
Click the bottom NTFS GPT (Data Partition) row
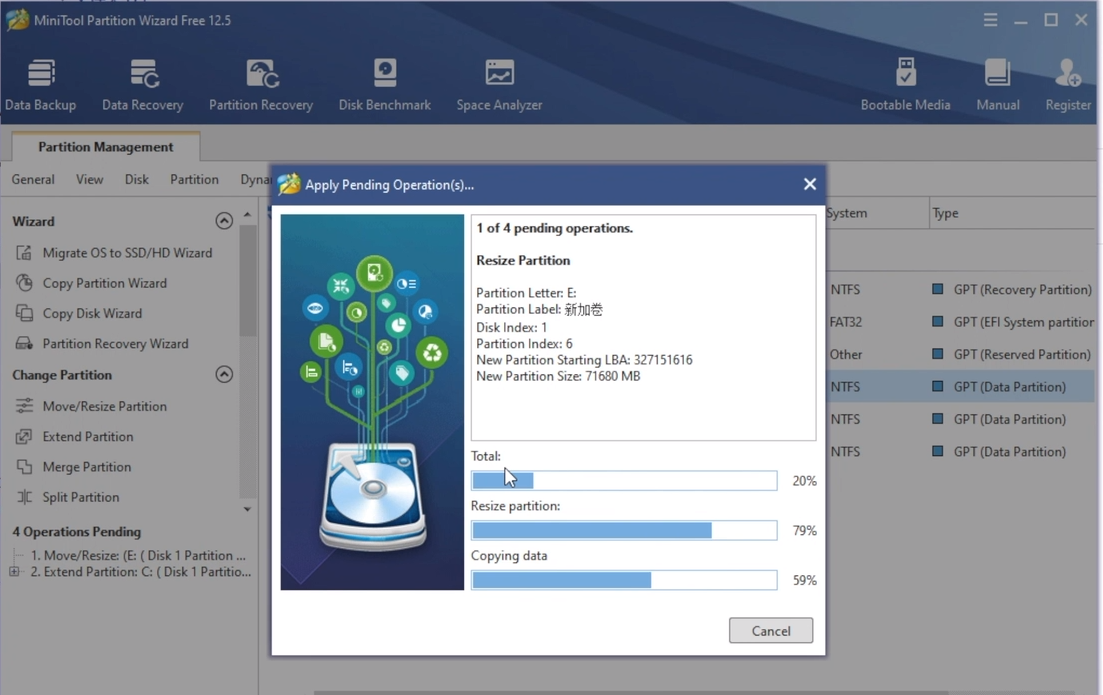[x=960, y=451]
